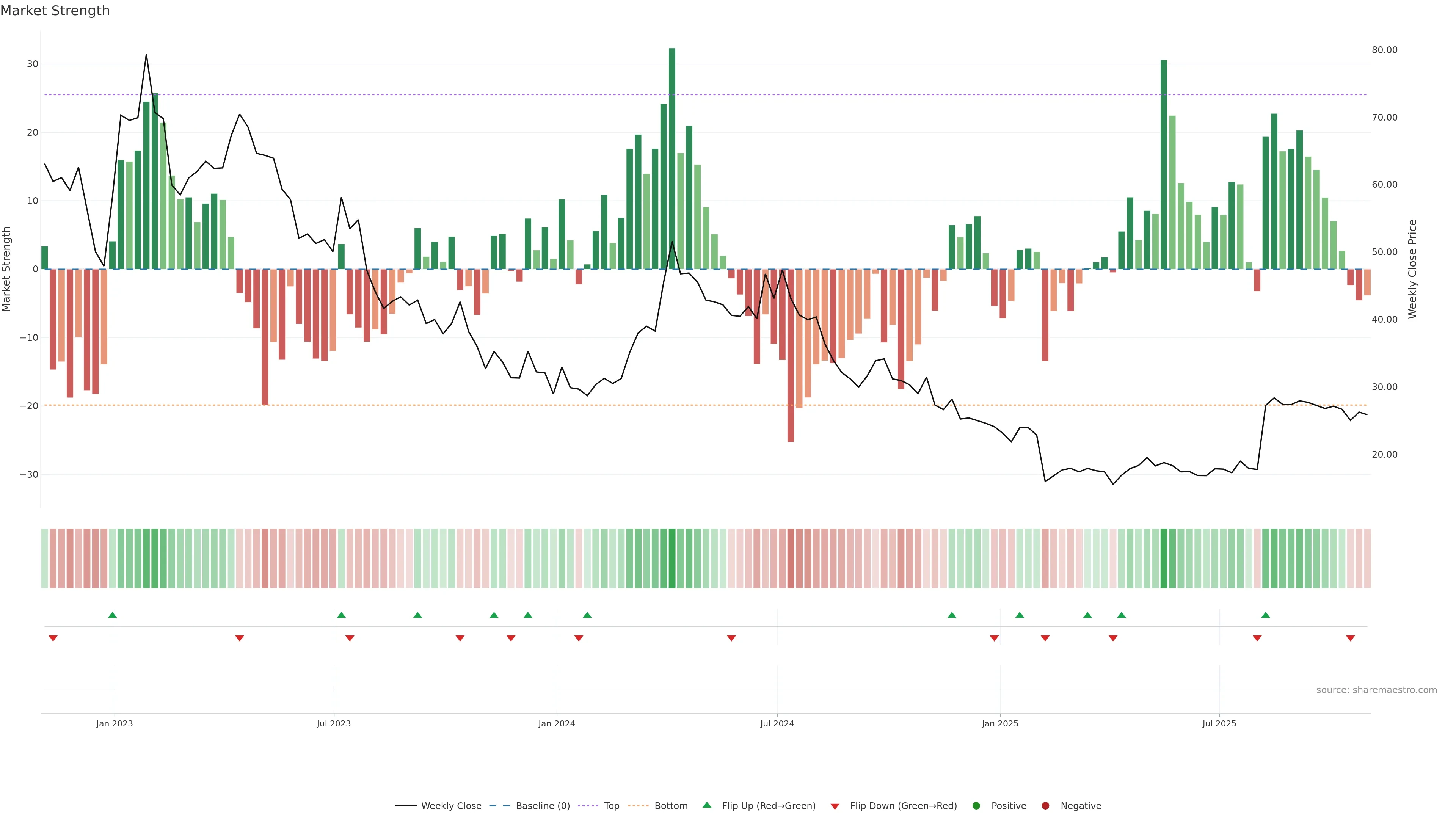Click Flip Down red triangle legend icon
Screen dimensions: 1456x819
pyautogui.click(x=835, y=806)
